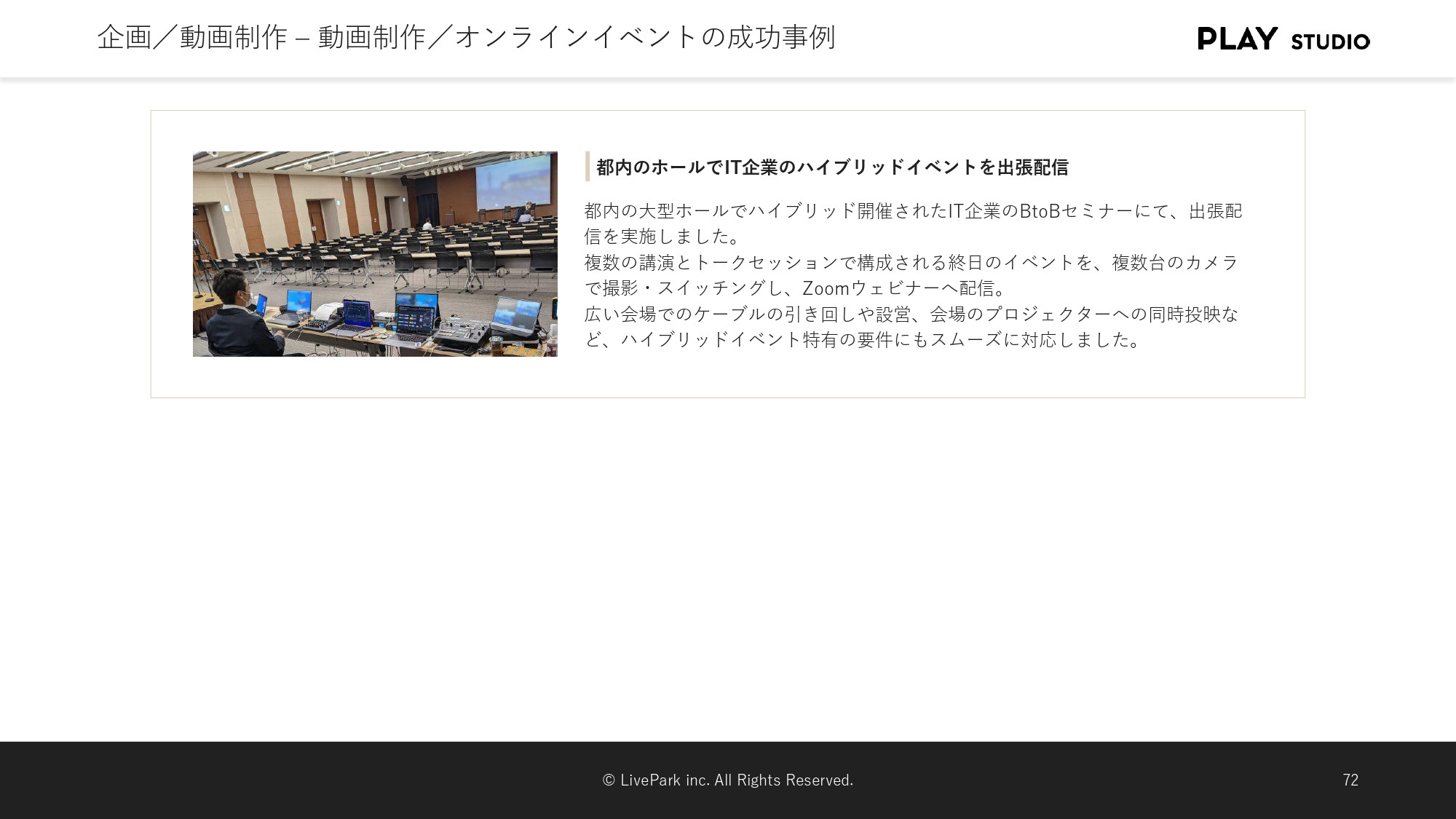The image size is (1456, 819).
Task: Click the LivePark copyright text
Action: pyautogui.click(x=727, y=780)
